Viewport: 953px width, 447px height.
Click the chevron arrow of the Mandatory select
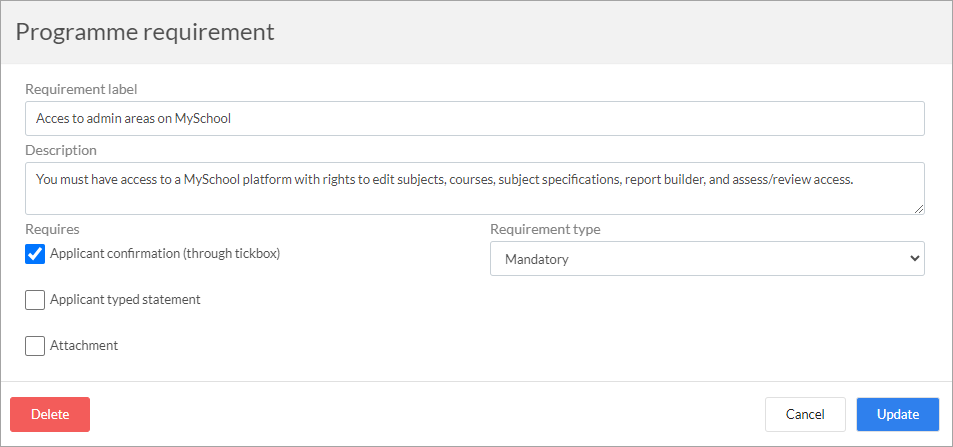(x=913, y=258)
